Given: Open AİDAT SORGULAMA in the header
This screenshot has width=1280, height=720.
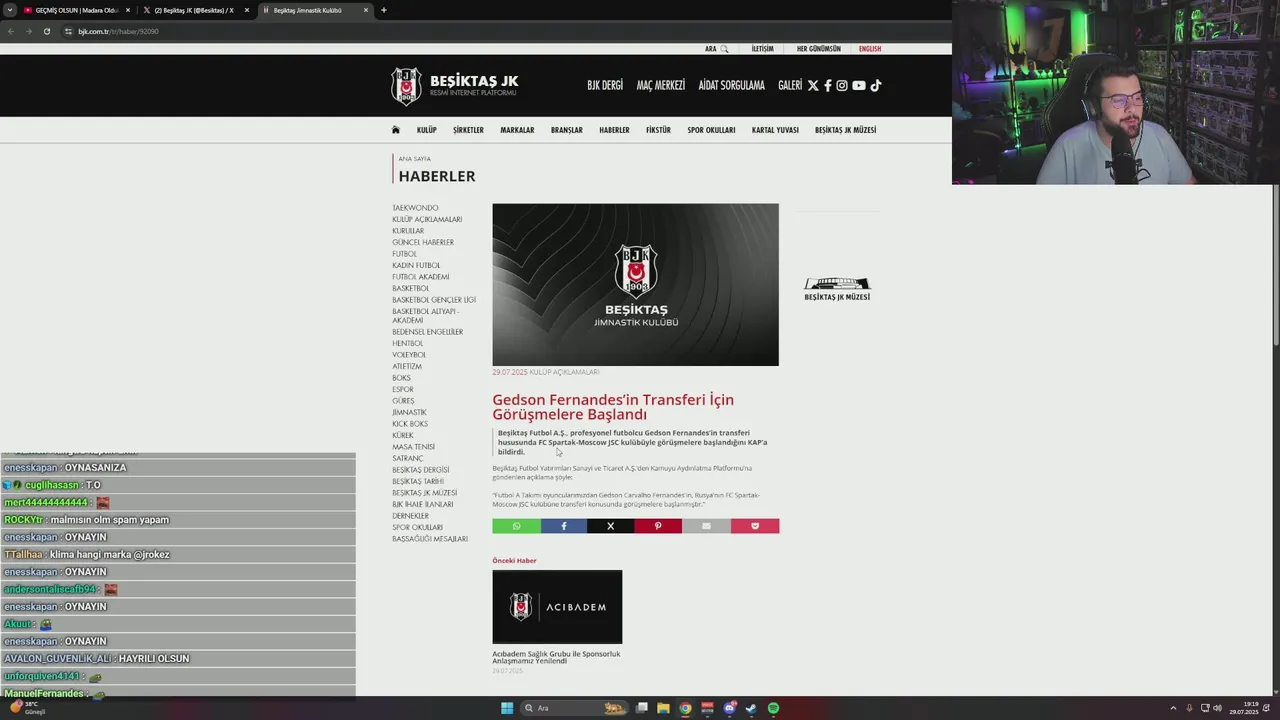Looking at the screenshot, I should pyautogui.click(x=732, y=86).
